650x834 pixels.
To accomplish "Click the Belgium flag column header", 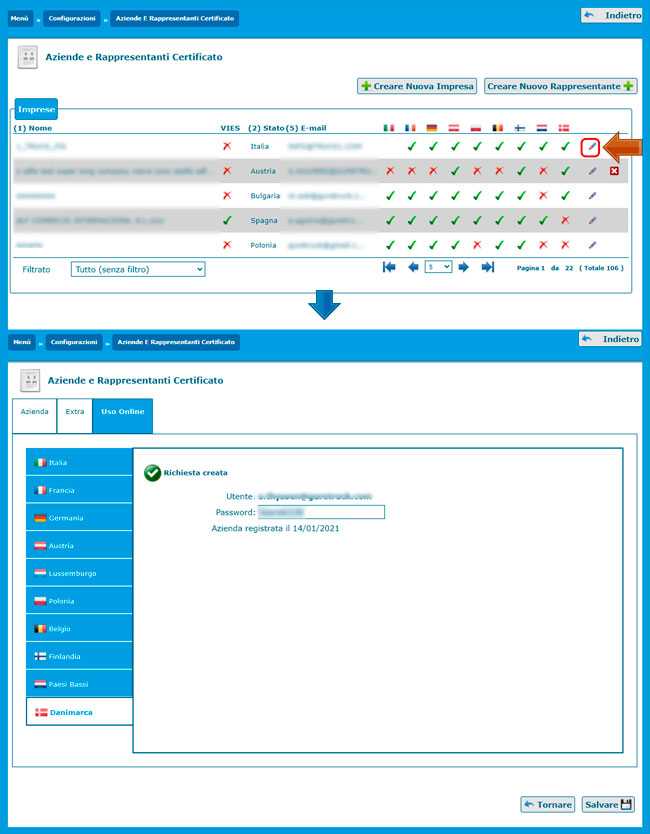I will [x=498, y=128].
